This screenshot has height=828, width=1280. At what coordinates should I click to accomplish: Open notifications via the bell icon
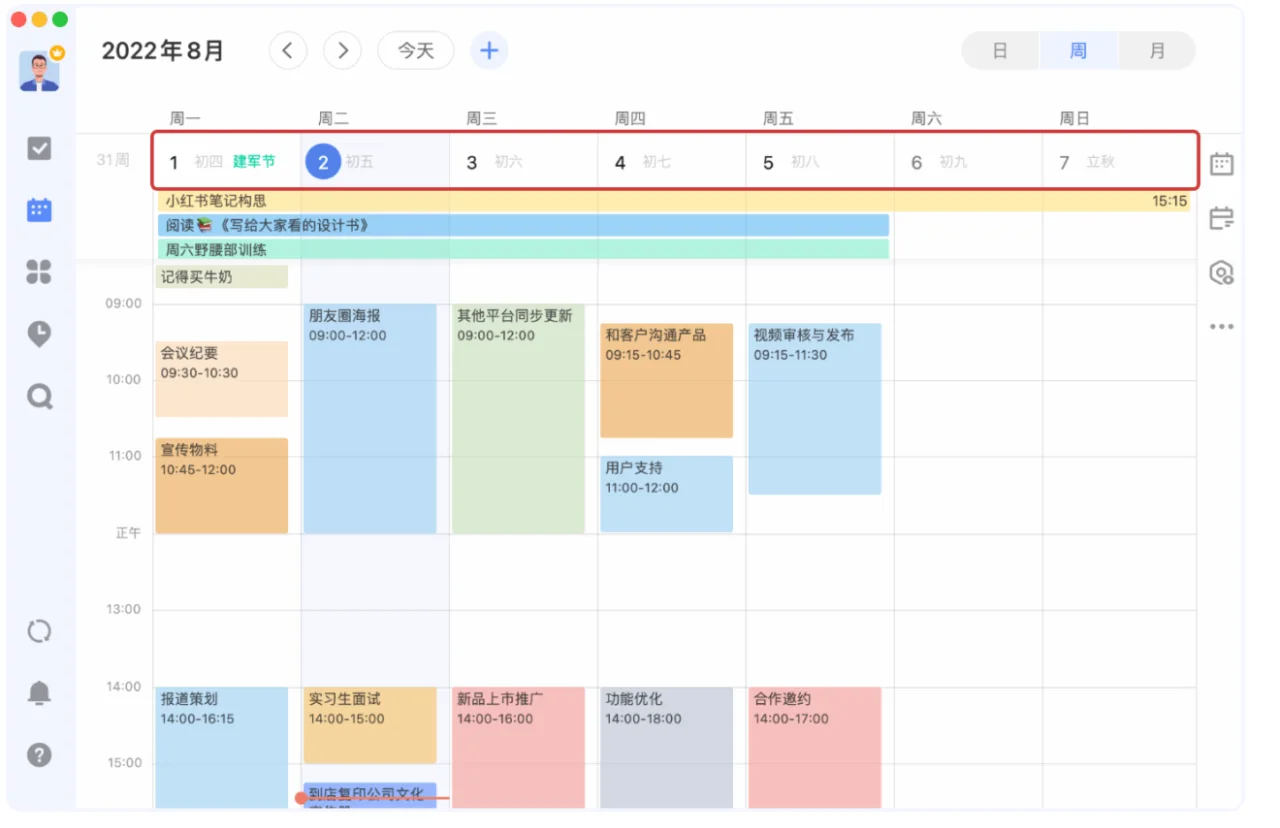pos(38,692)
